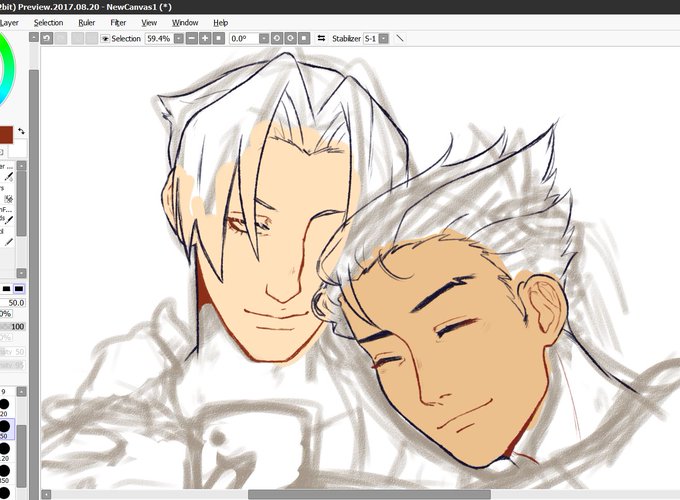Click the slider showing value 50
Screen dimensions: 680x500
pos(12,352)
